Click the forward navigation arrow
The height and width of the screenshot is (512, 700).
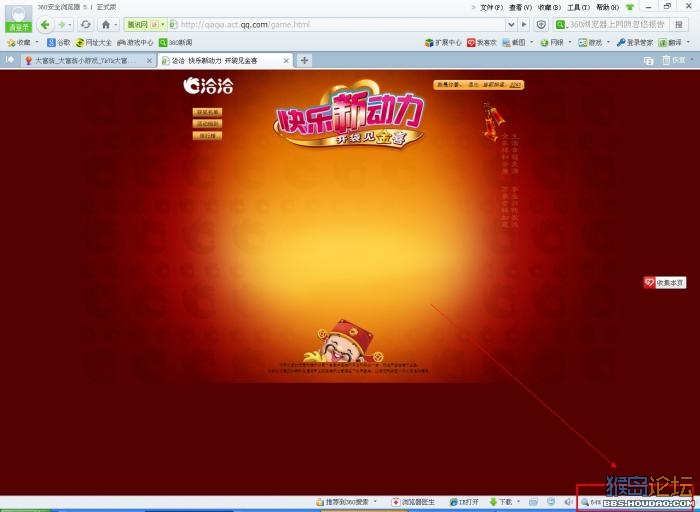click(62, 25)
